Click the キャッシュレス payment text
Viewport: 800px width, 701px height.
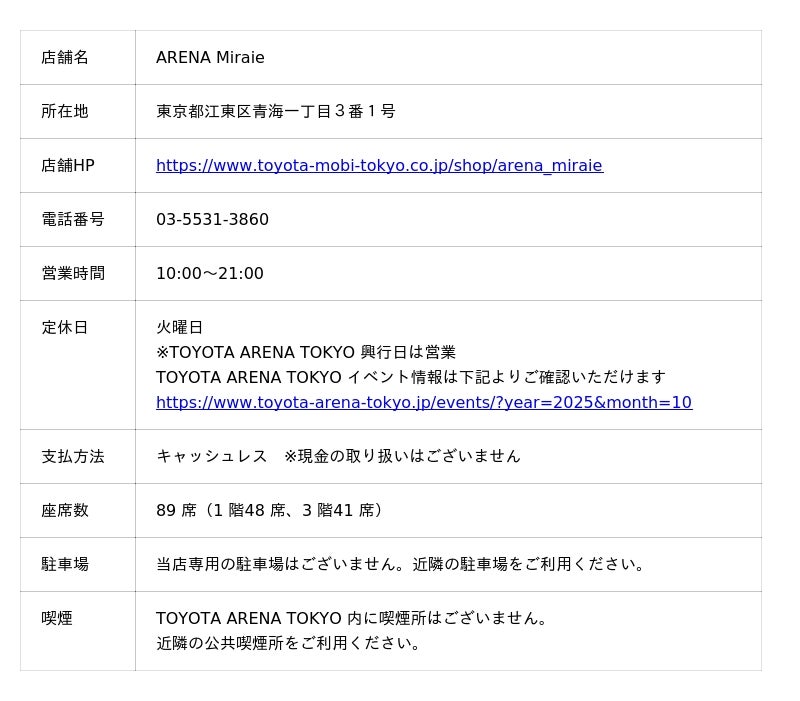point(212,457)
